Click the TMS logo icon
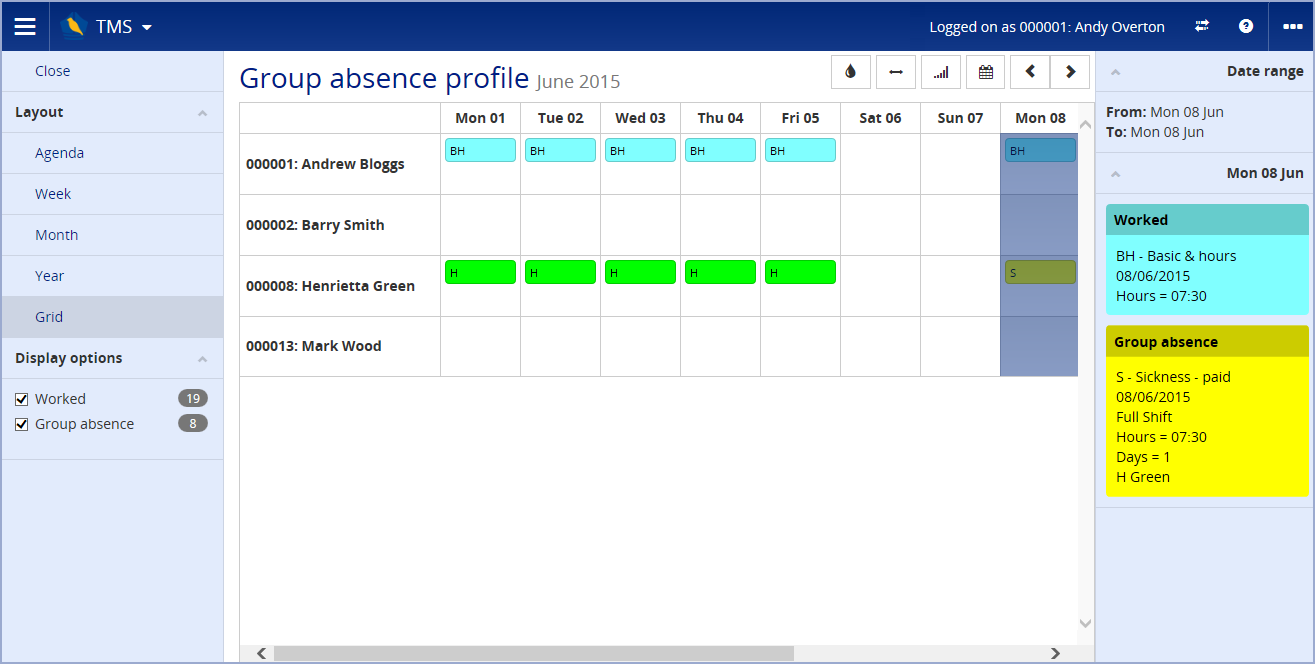This screenshot has width=1315, height=664. (73, 27)
